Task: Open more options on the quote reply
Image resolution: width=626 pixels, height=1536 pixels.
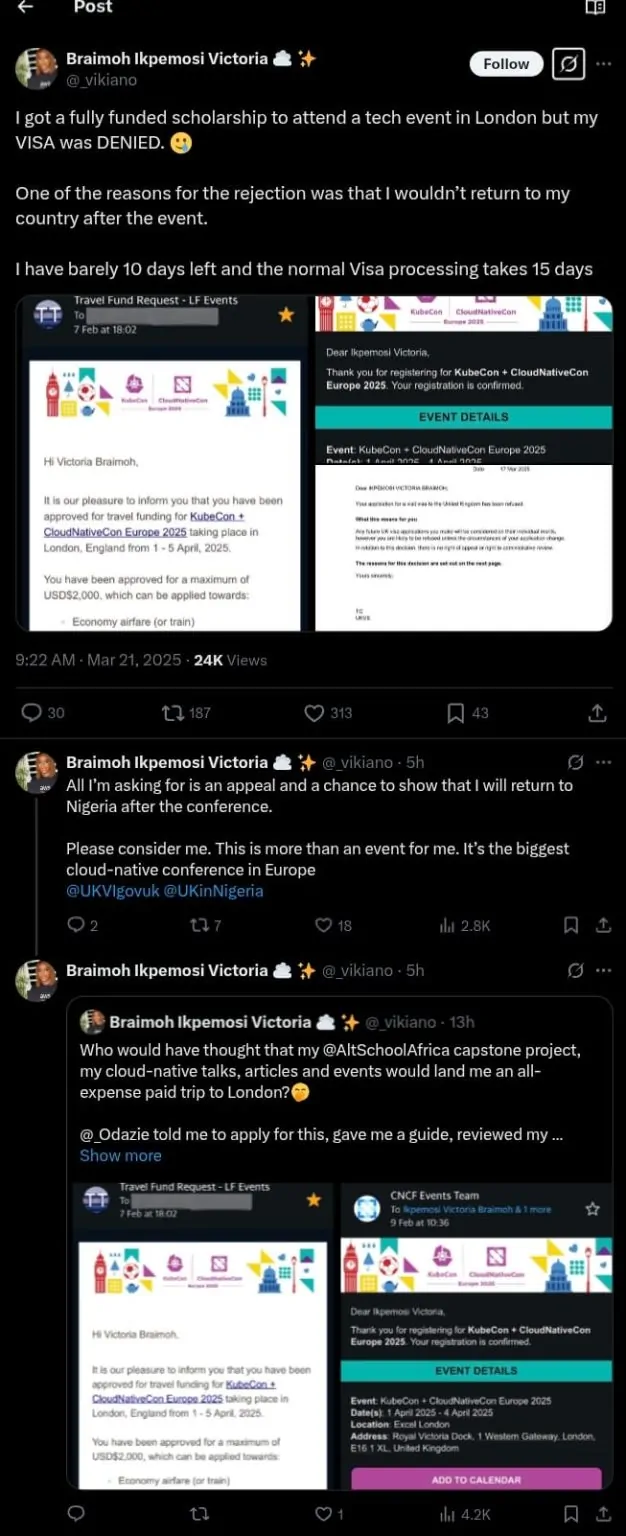Action: pyautogui.click(x=603, y=970)
